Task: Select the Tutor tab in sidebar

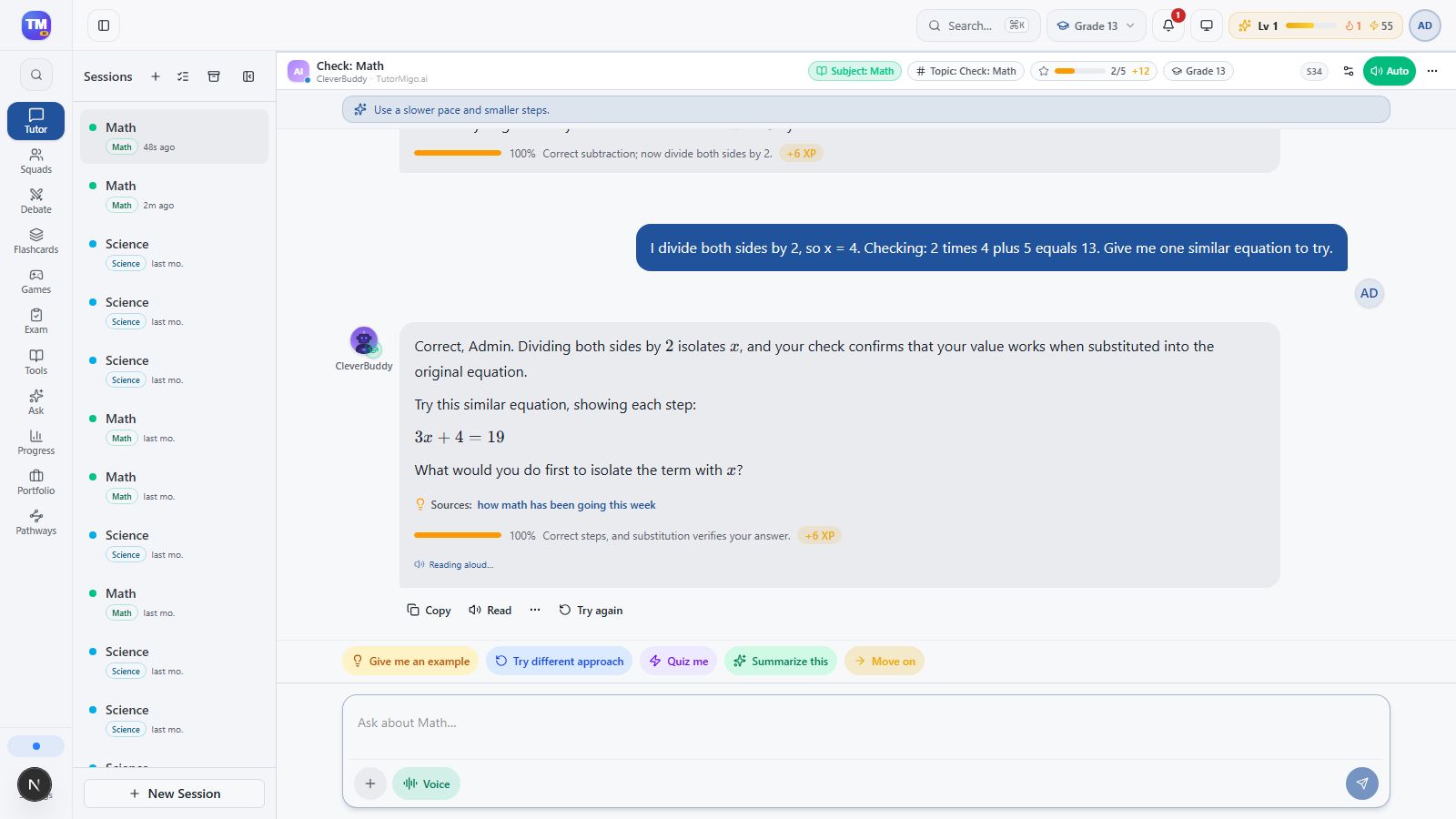Action: (35, 121)
